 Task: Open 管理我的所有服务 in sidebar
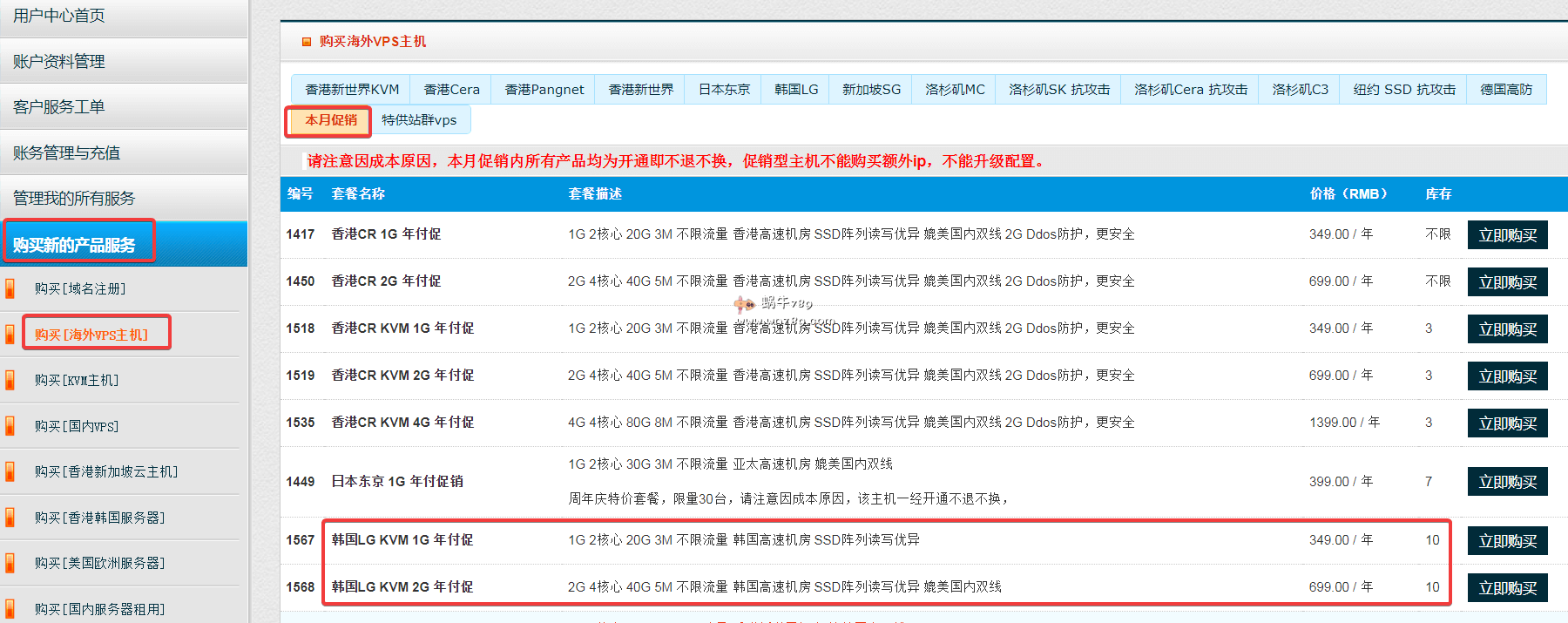(x=74, y=199)
